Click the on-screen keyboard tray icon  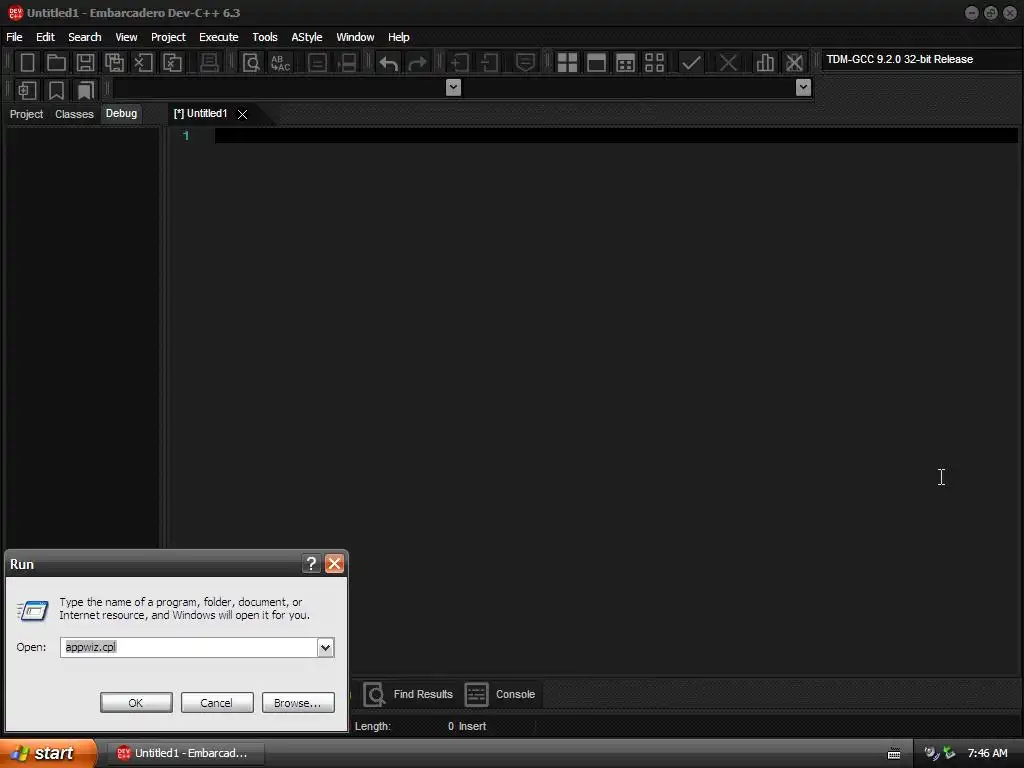click(x=893, y=754)
